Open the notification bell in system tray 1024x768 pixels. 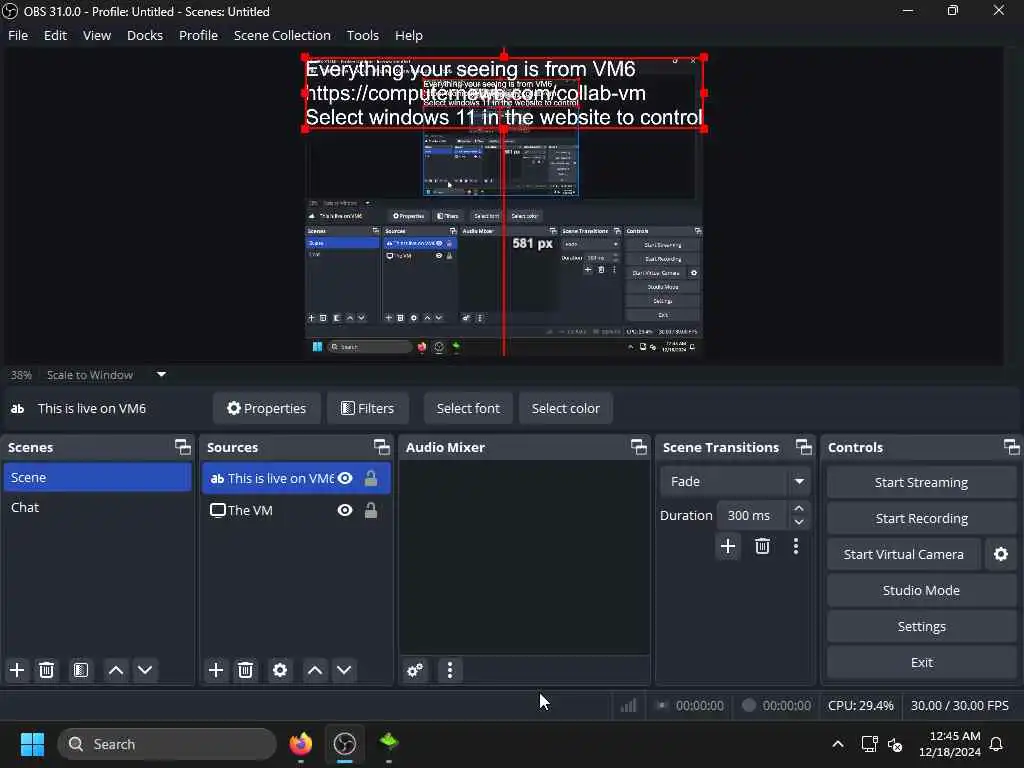[x=996, y=744]
